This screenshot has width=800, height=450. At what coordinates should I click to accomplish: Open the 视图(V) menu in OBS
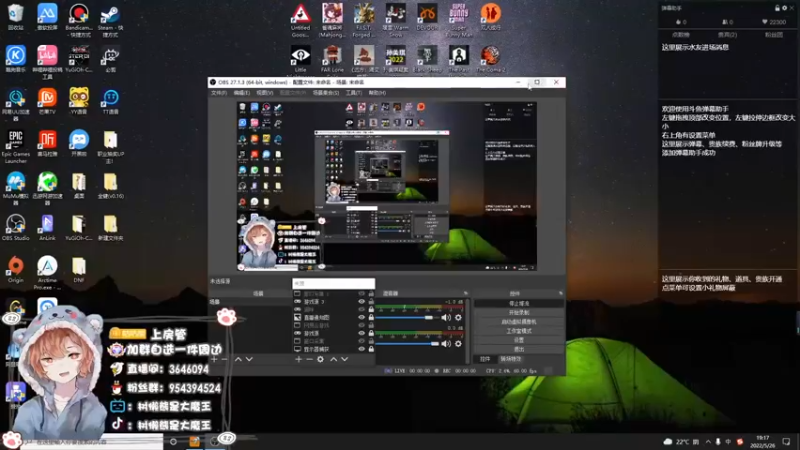[265, 93]
